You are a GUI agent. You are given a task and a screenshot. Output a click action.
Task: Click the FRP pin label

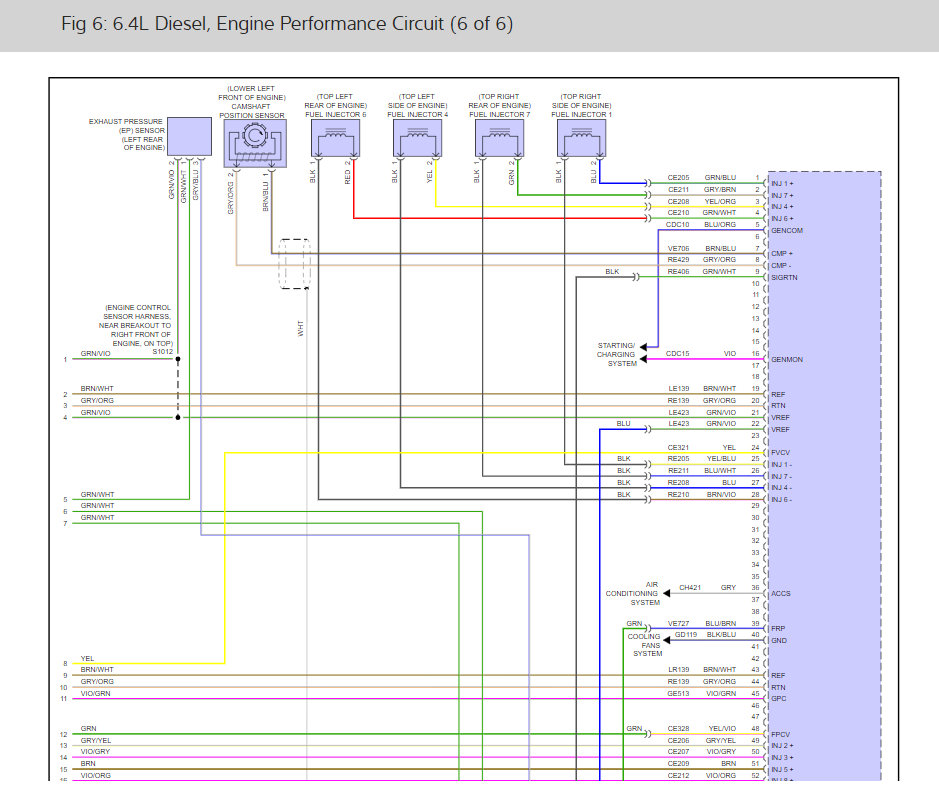778,629
